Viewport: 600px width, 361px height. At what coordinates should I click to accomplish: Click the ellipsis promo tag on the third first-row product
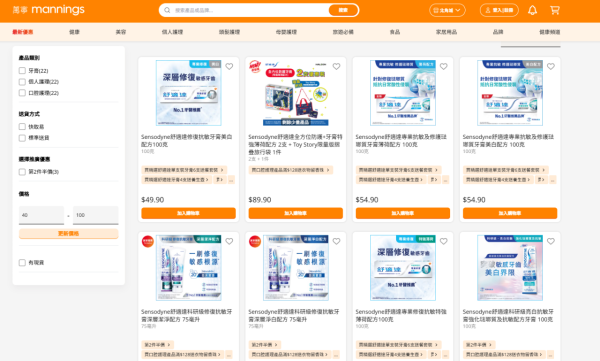pos(445,180)
